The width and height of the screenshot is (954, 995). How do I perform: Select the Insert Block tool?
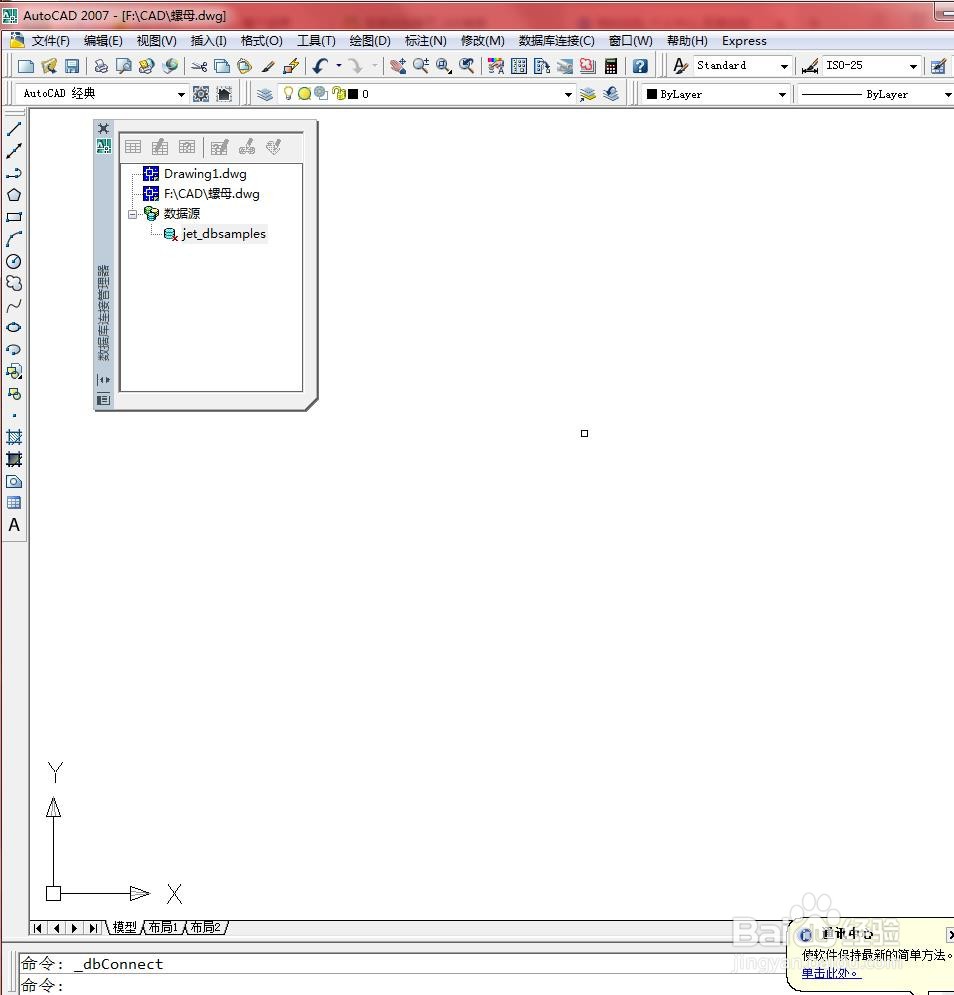[x=14, y=372]
